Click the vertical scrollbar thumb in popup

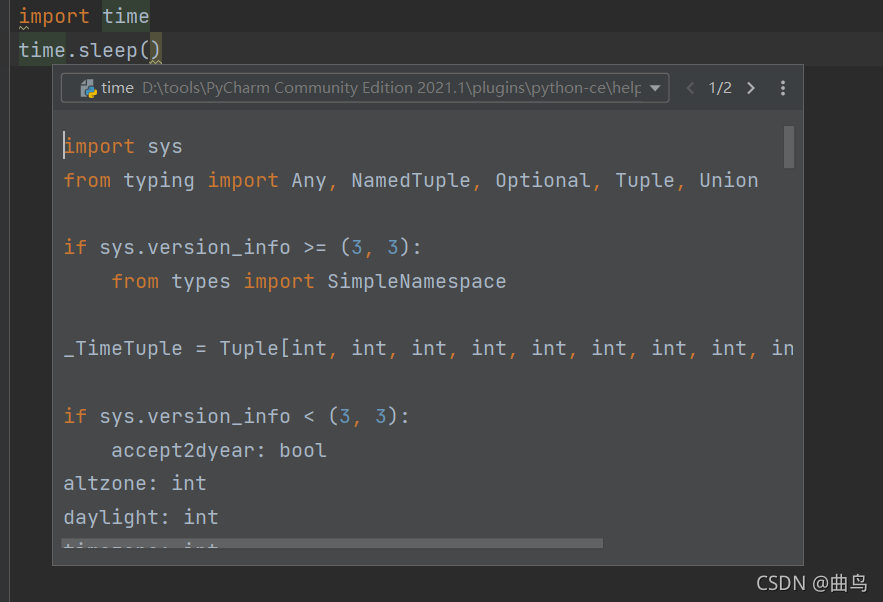point(789,146)
